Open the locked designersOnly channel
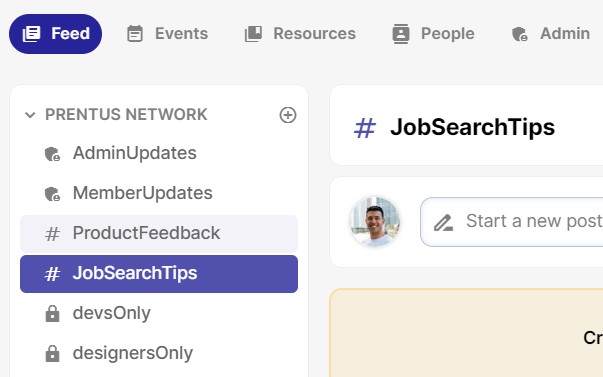Image resolution: width=603 pixels, height=377 pixels. pyautogui.click(x=159, y=354)
